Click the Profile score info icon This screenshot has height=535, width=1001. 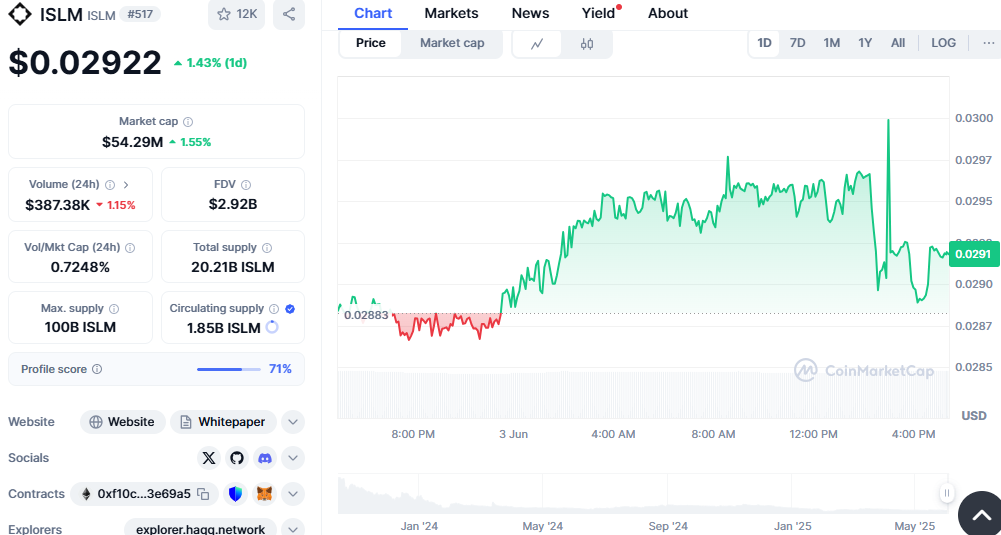[x=97, y=369]
